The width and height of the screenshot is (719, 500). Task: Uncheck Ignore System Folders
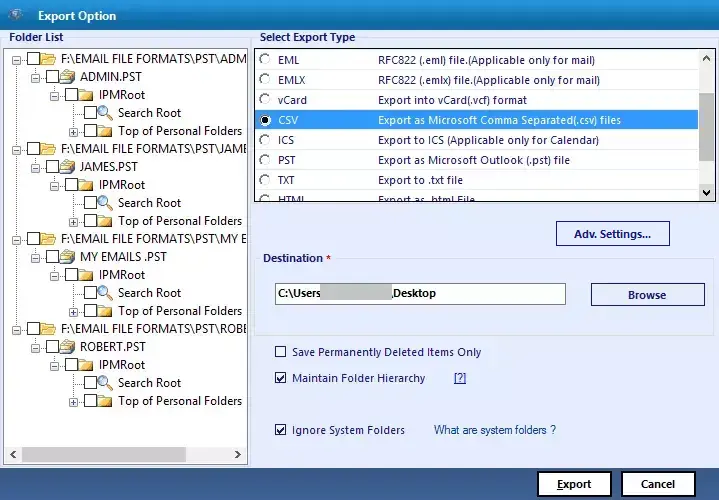pos(280,430)
